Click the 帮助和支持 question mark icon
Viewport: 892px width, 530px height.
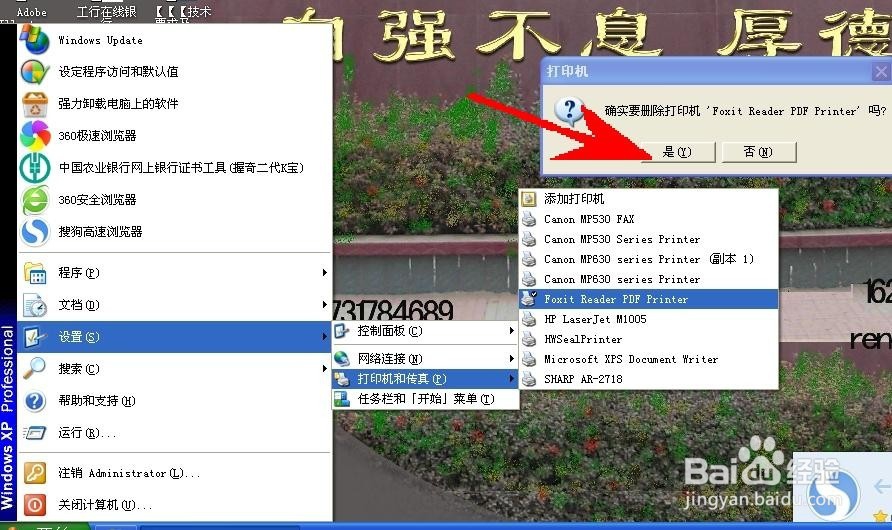pos(35,401)
